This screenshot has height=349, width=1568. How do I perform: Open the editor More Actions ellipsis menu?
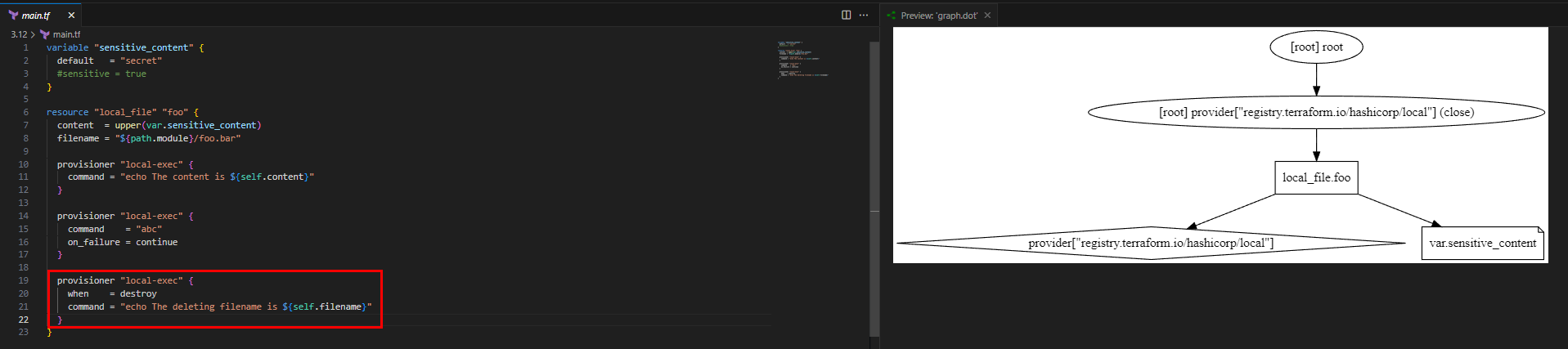(864, 15)
